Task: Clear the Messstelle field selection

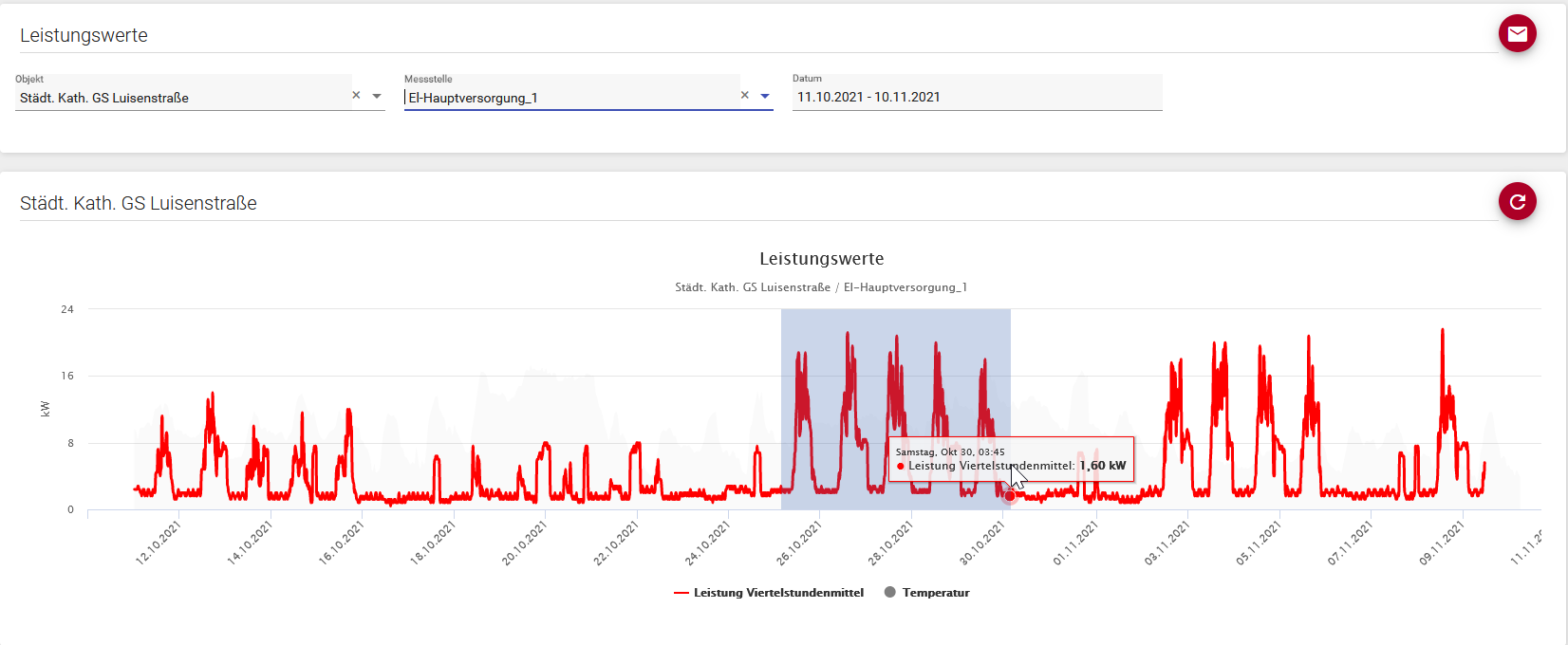Action: pos(745,96)
